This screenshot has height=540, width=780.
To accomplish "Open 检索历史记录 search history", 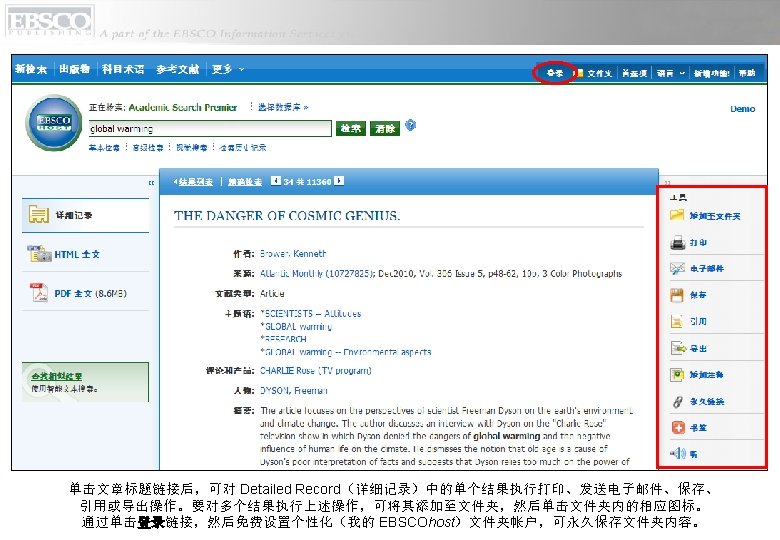I will pyautogui.click(x=243, y=148).
